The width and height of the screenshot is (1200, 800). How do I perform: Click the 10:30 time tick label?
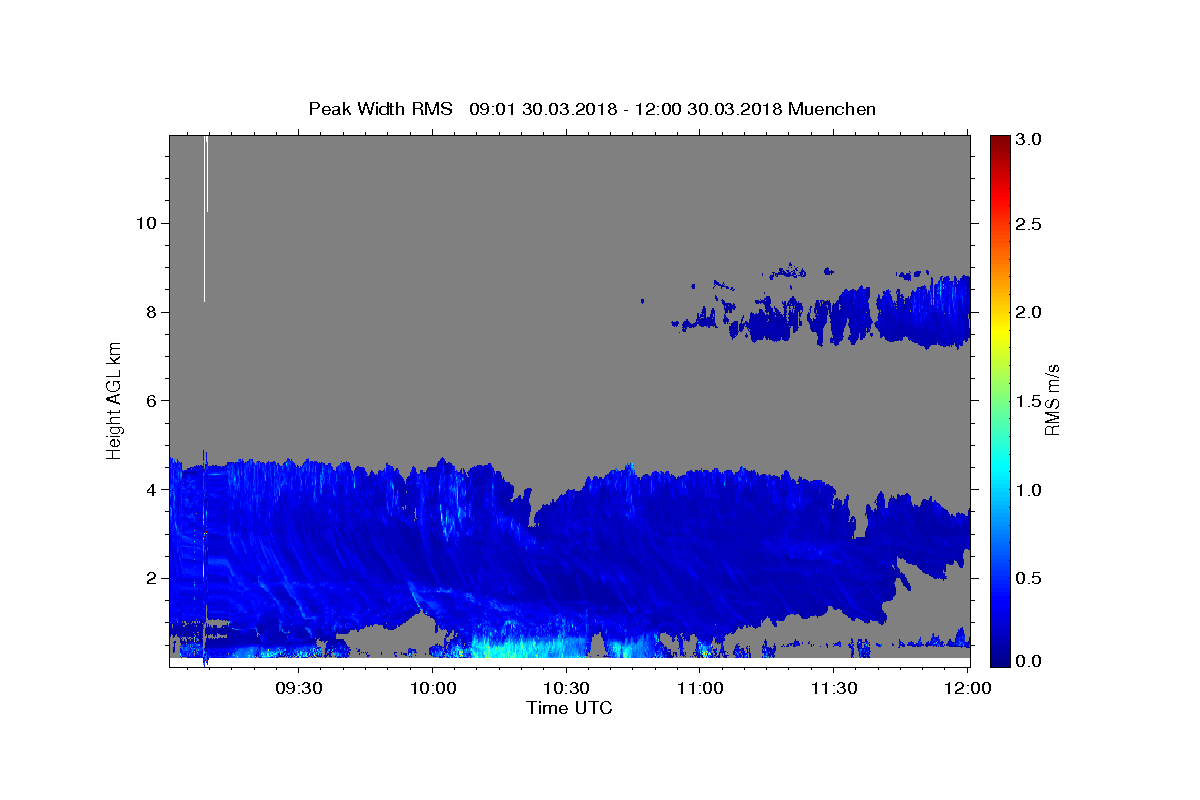(x=566, y=688)
